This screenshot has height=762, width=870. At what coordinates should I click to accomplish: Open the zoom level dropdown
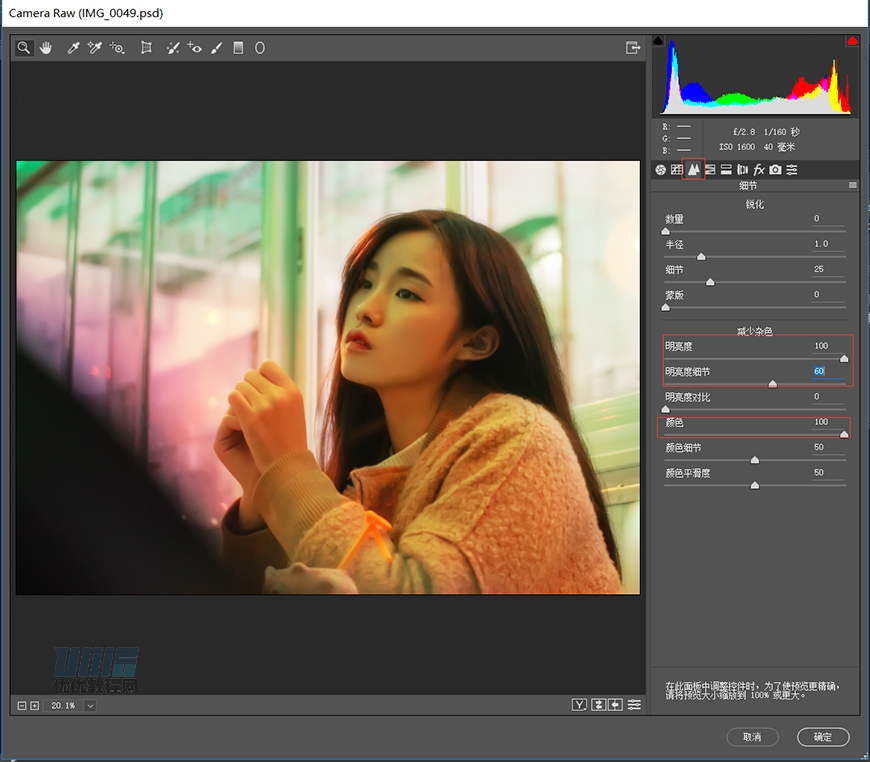coord(90,706)
